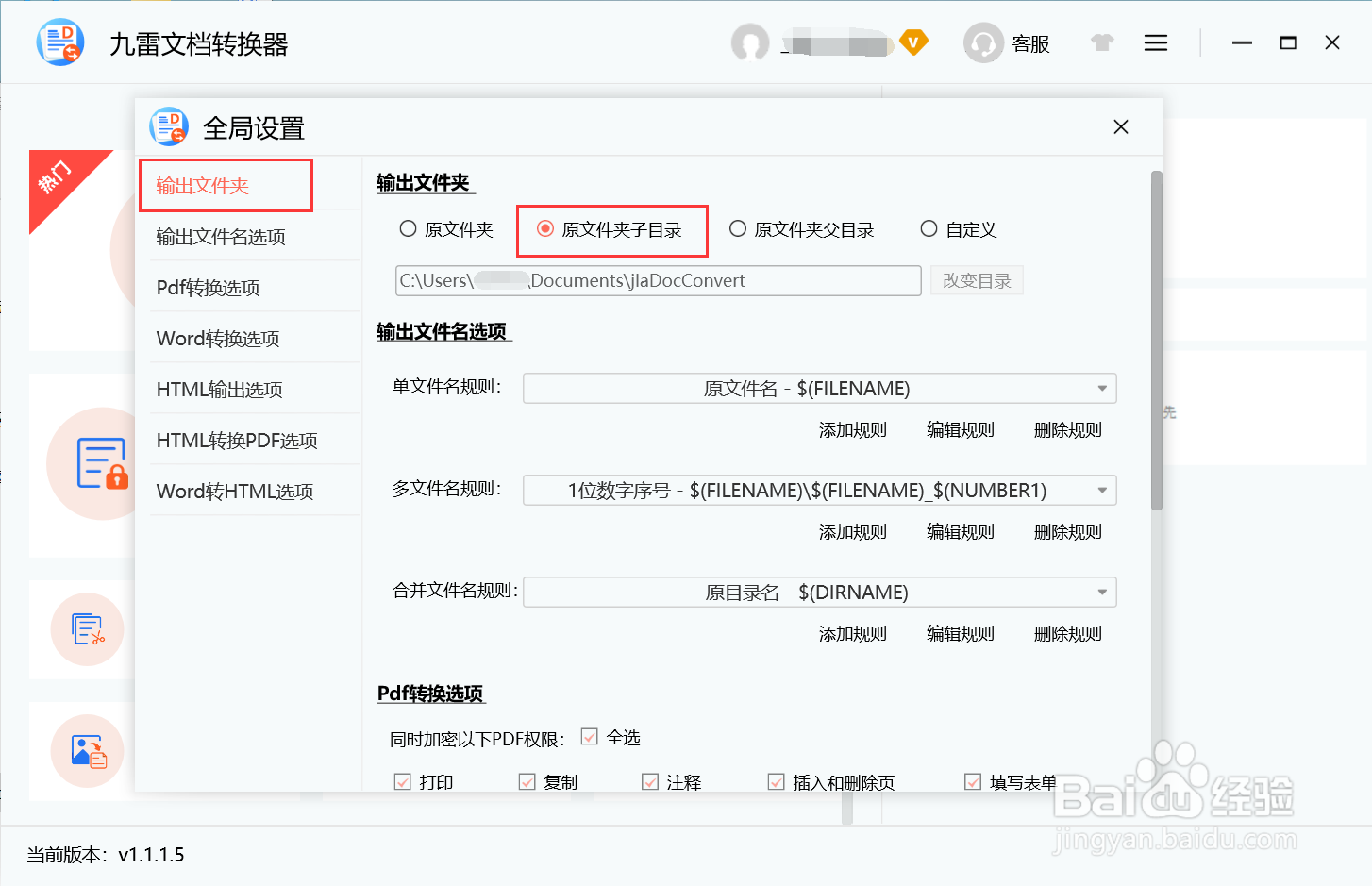Viewport: 1372px width, 886px height.
Task: Select 原文件夹子目录 radio option
Action: coord(544,228)
